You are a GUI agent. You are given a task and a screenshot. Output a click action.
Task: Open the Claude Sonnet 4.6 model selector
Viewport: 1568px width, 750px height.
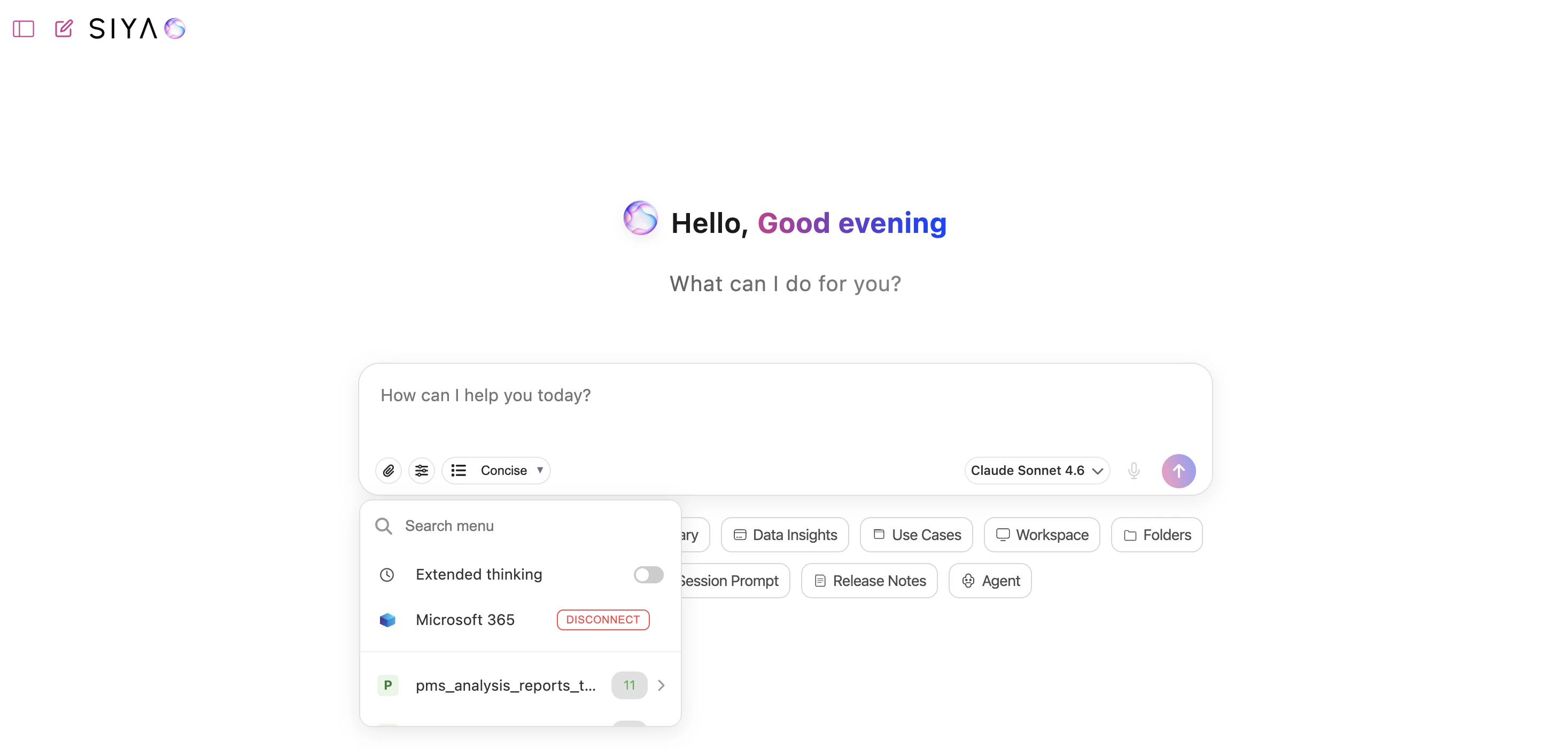pos(1036,470)
